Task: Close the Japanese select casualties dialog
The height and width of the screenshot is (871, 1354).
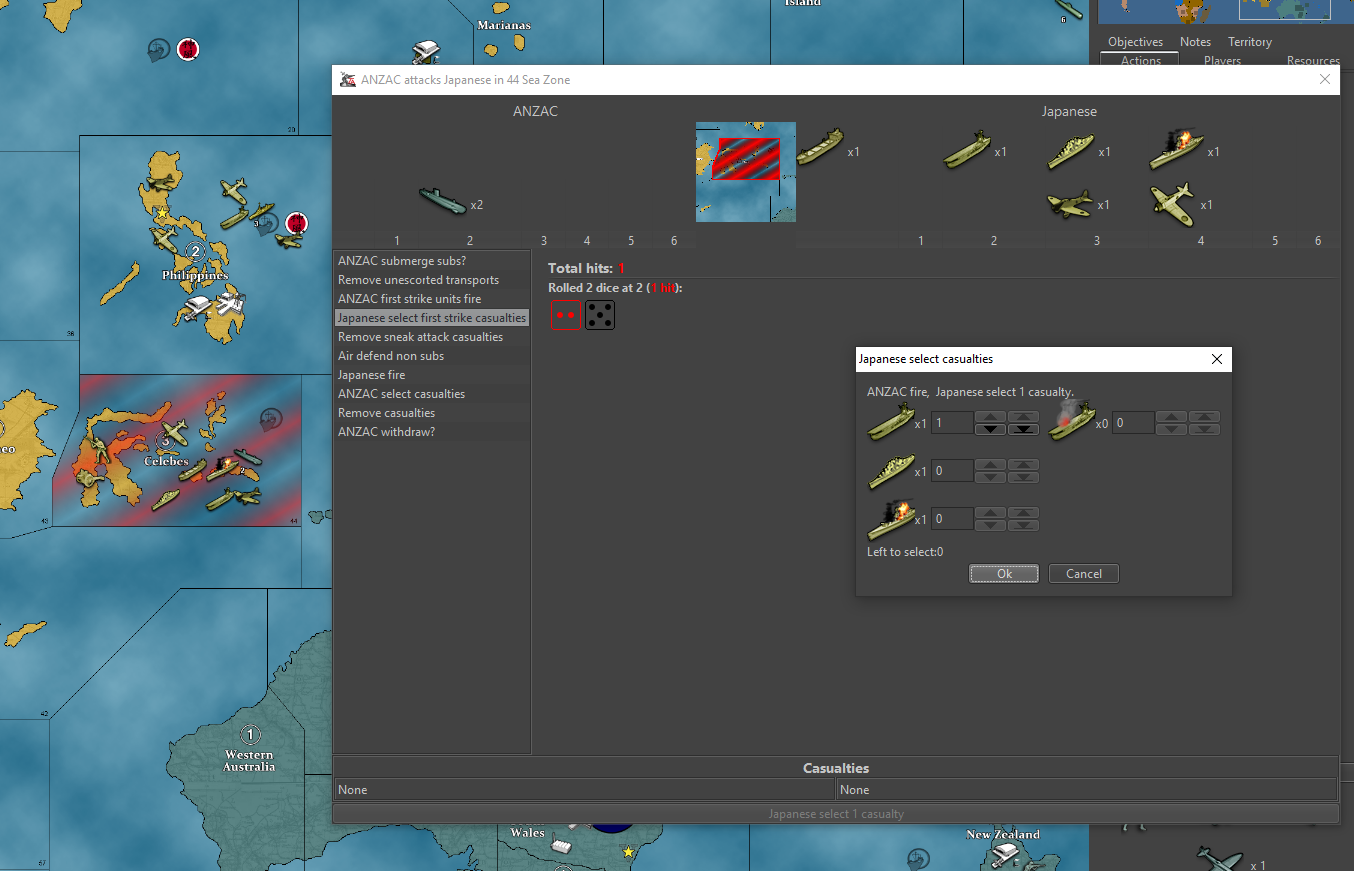Action: pos(1216,359)
